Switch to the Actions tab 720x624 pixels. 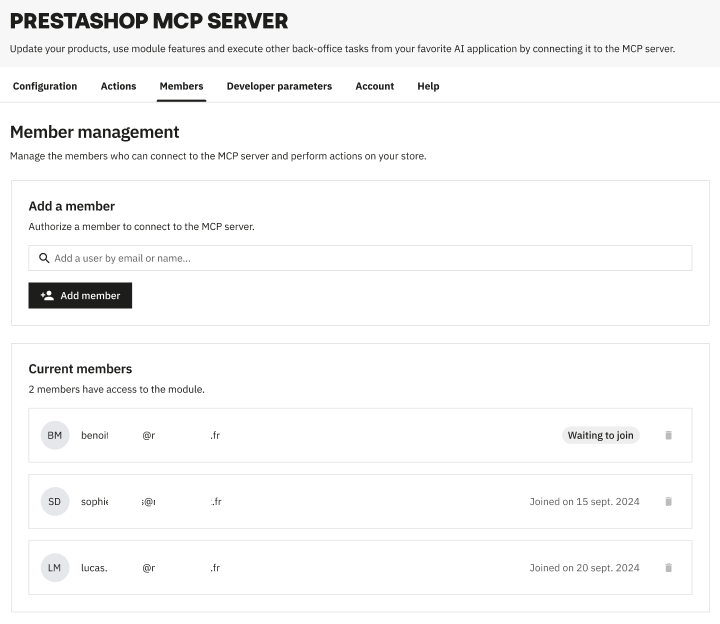click(x=118, y=86)
